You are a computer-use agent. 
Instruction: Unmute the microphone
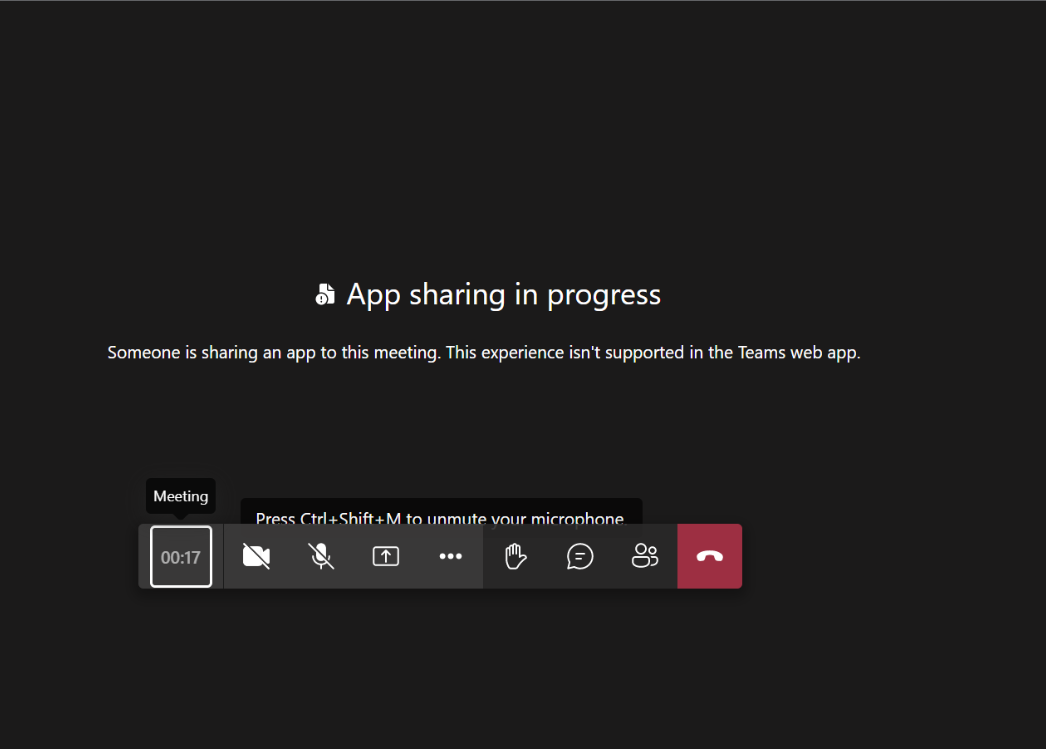click(x=321, y=556)
